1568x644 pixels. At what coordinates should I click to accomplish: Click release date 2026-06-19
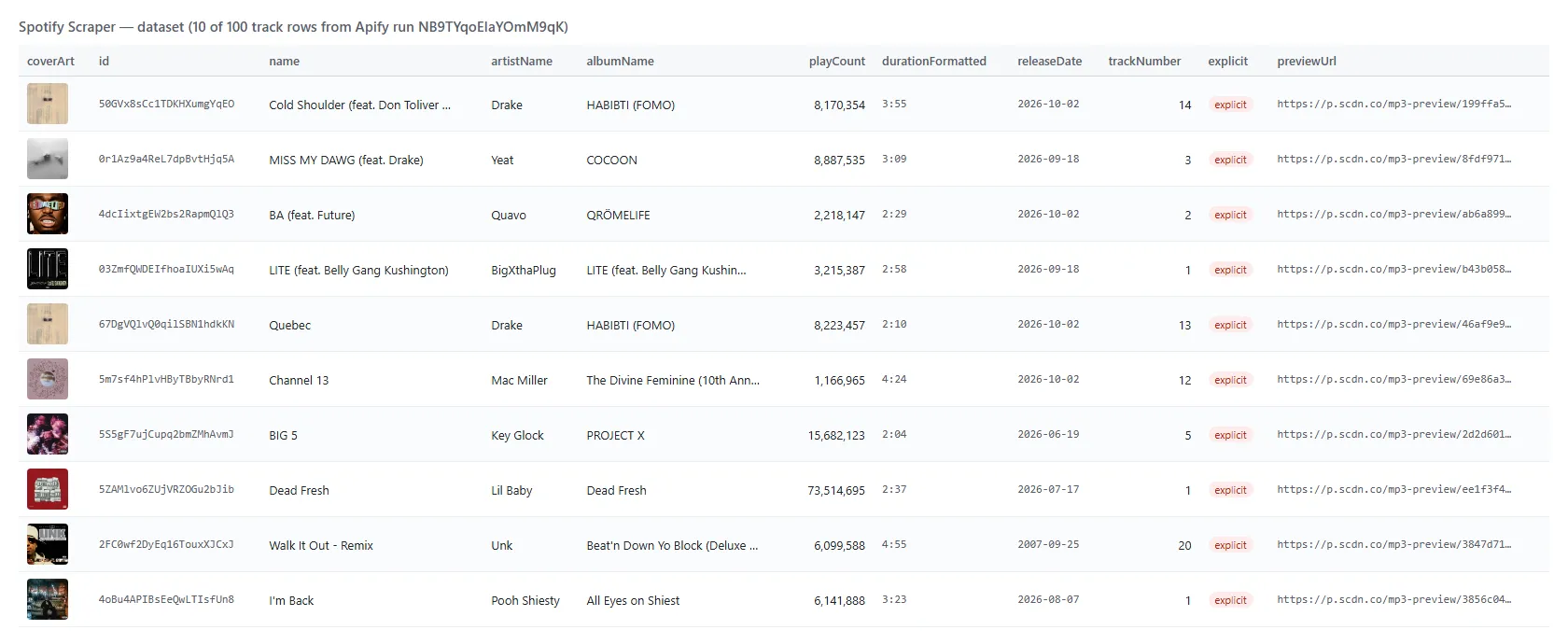[1048, 434]
